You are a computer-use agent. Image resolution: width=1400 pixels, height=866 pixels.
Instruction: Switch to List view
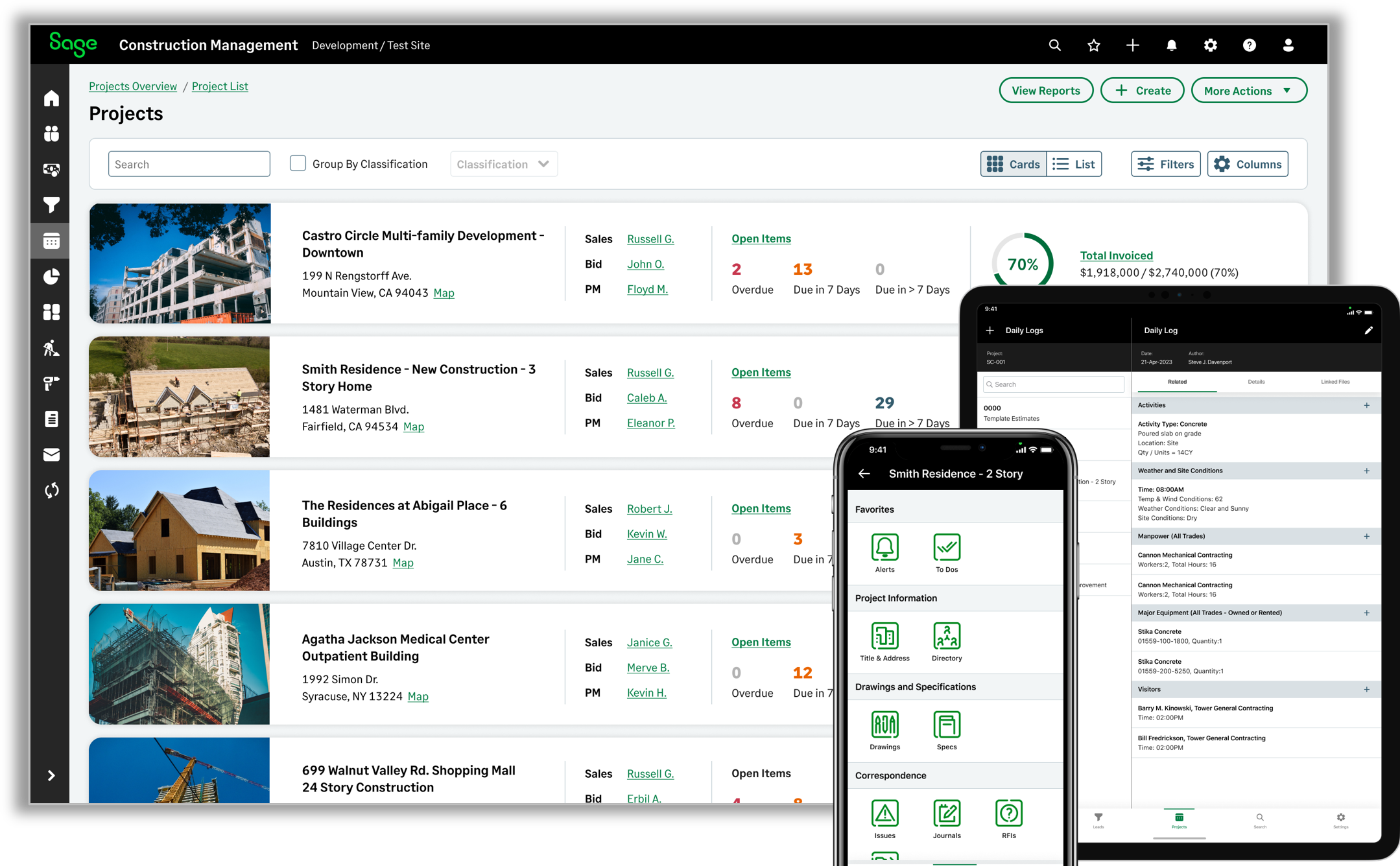[1074, 164]
